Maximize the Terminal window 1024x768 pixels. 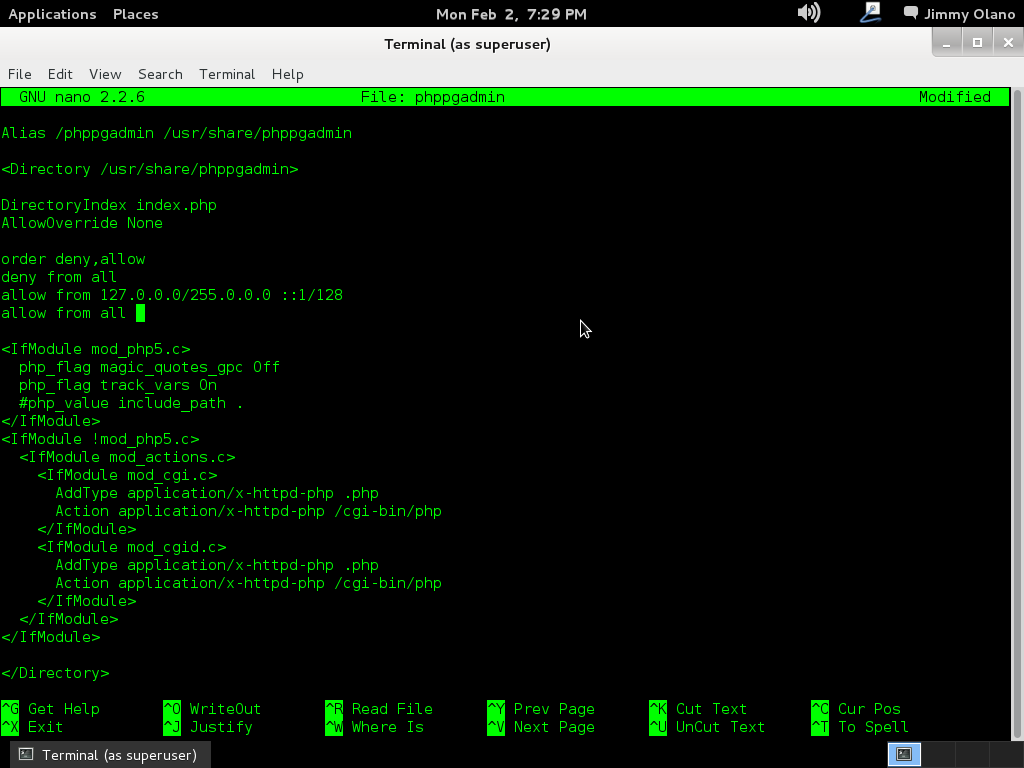click(977, 42)
